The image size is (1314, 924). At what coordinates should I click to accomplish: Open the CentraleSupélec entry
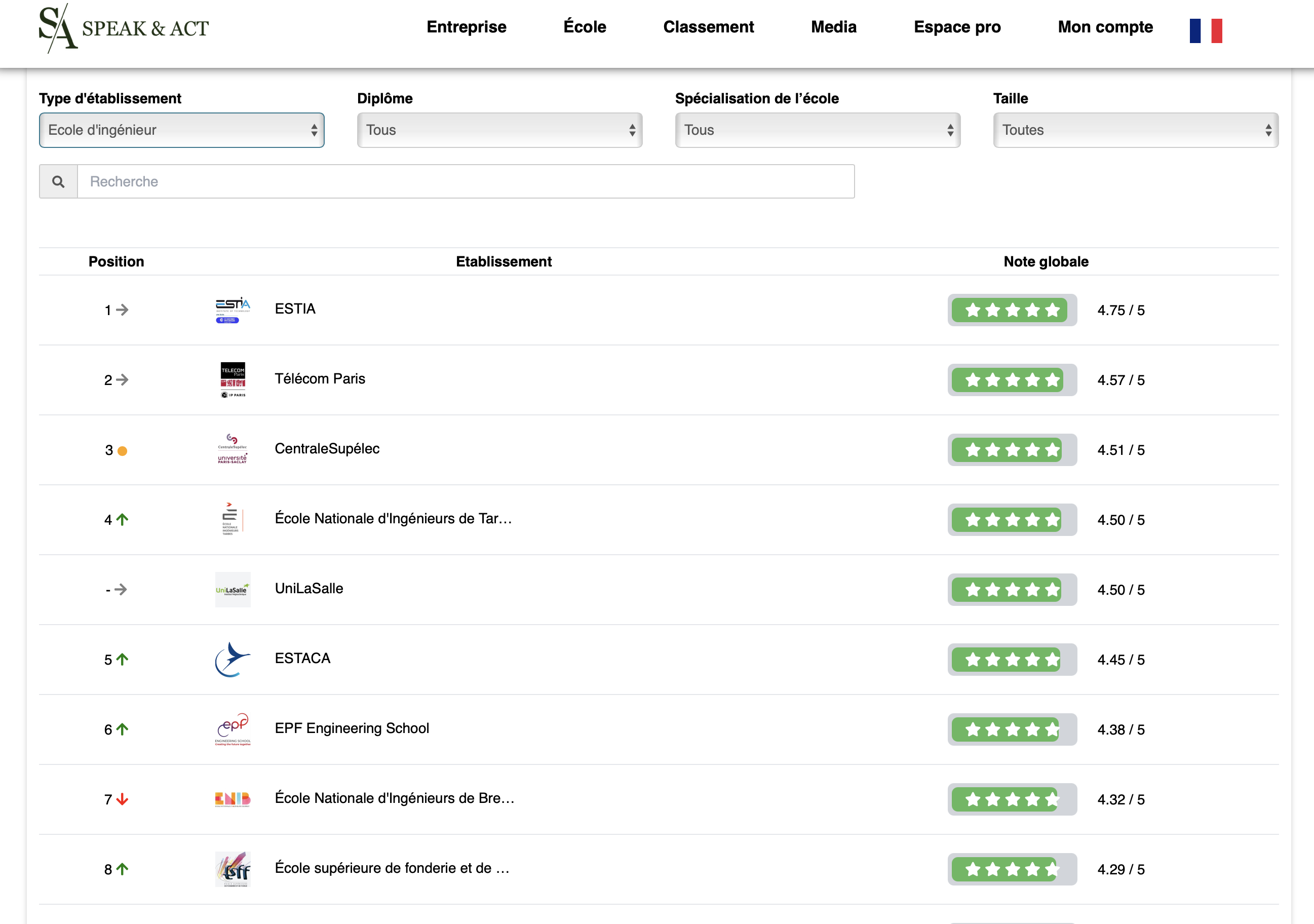327,448
